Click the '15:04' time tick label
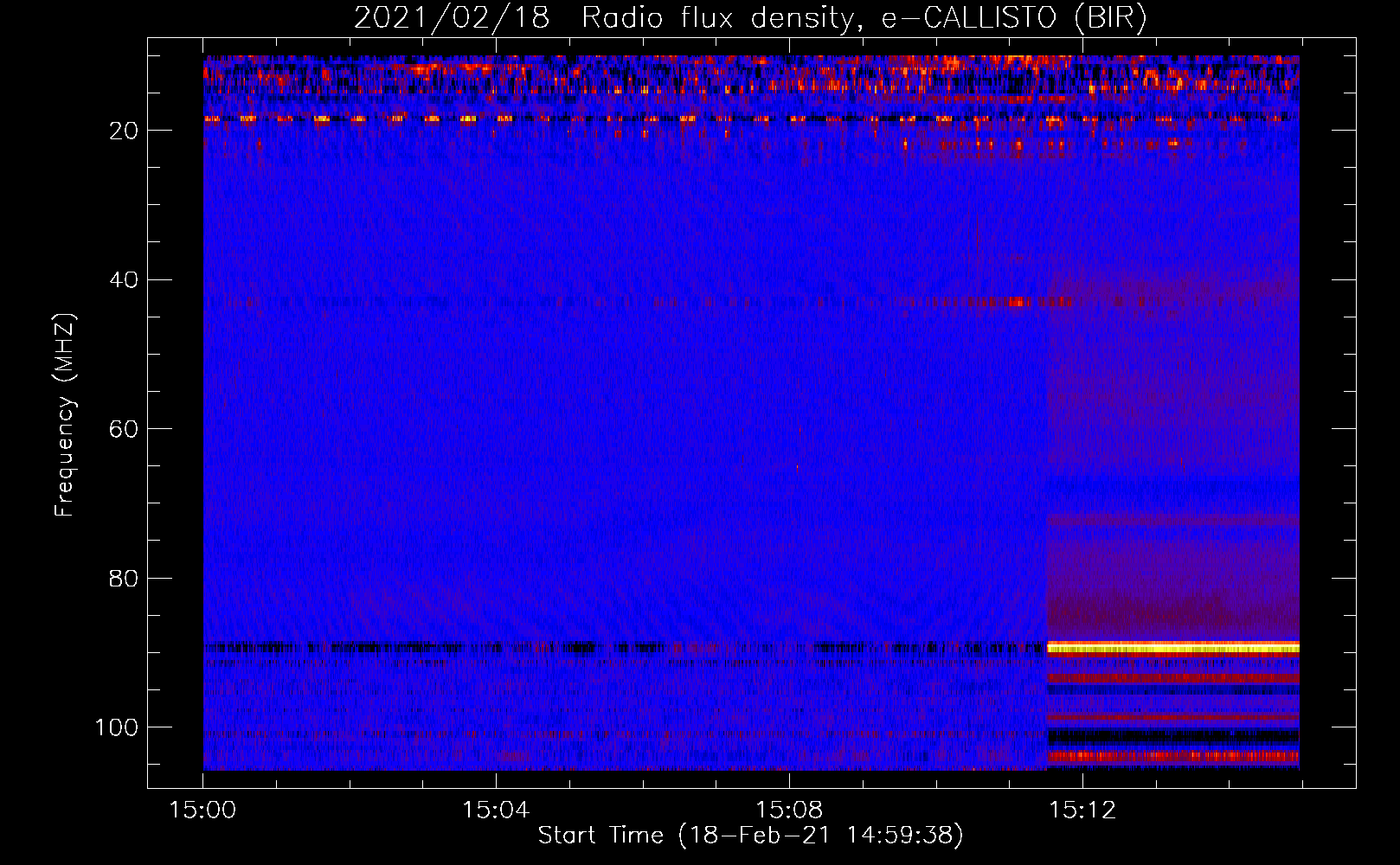 pyautogui.click(x=496, y=811)
